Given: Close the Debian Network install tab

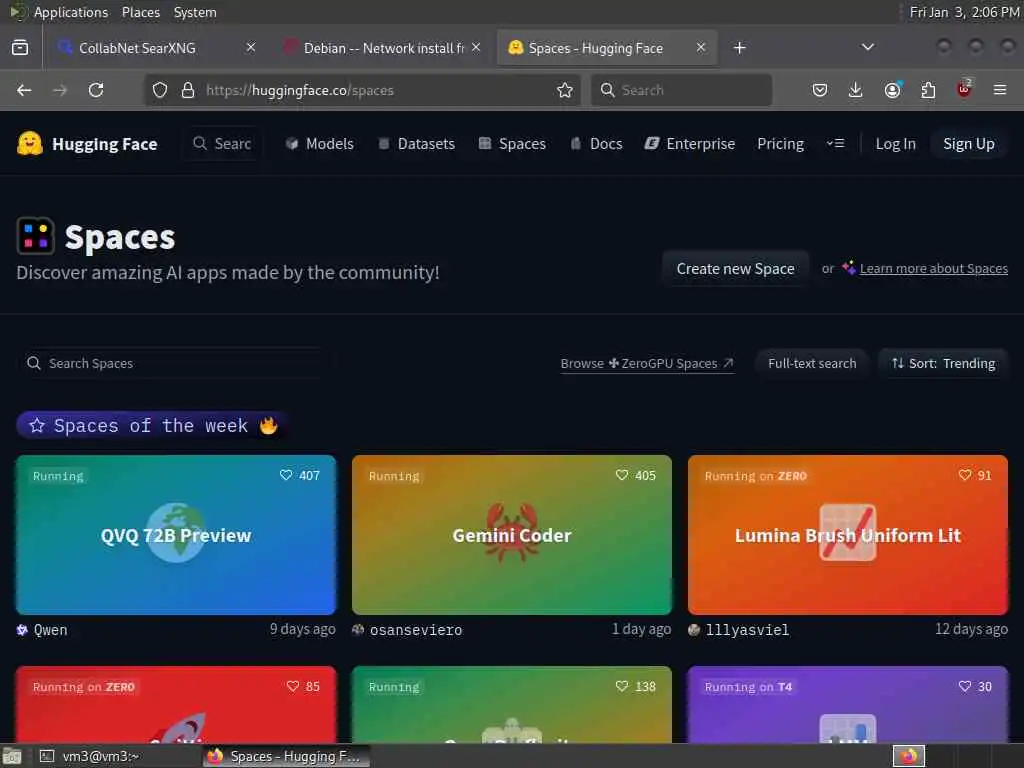Looking at the screenshot, I should tap(476, 47).
